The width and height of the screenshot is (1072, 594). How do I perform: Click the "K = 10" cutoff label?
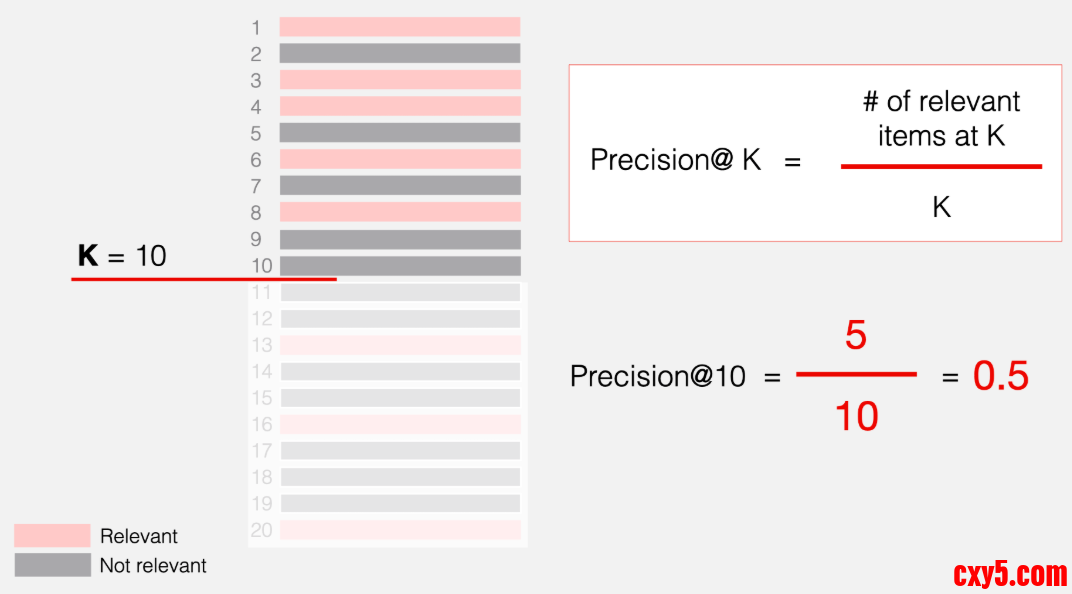pos(122,256)
